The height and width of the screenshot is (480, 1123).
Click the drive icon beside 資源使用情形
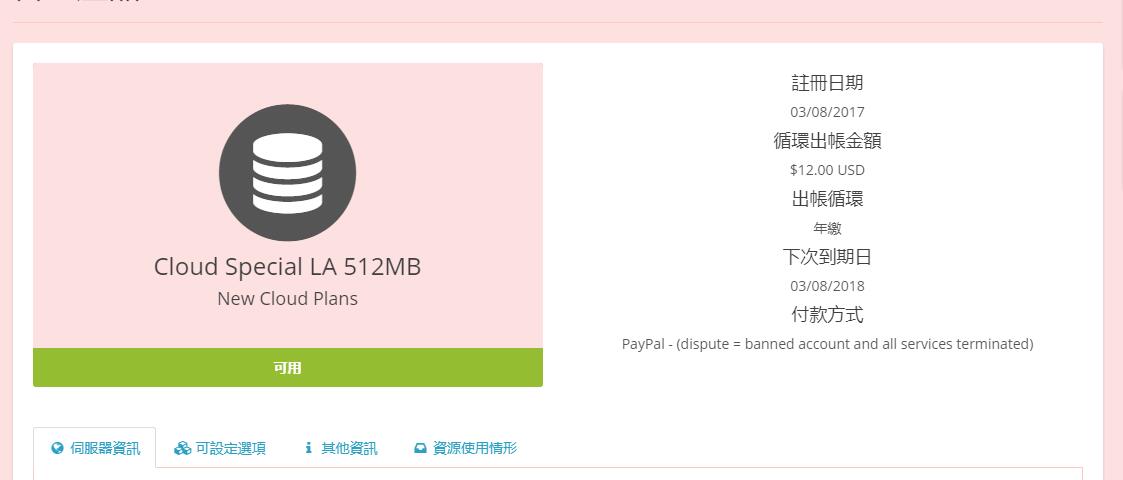pyautogui.click(x=420, y=448)
